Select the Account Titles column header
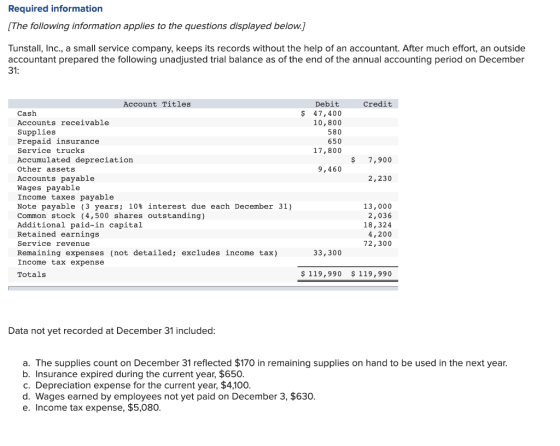The height and width of the screenshot is (446, 560). (157, 104)
